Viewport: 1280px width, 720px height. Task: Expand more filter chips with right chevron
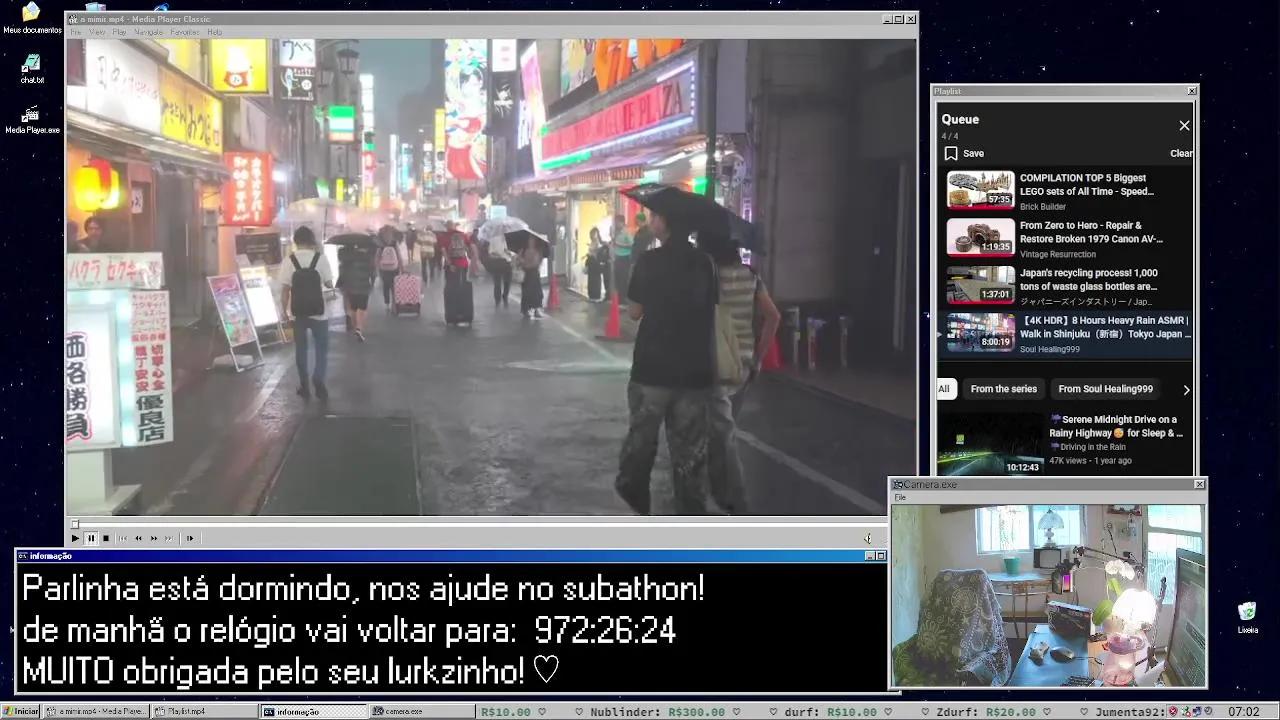click(1186, 390)
